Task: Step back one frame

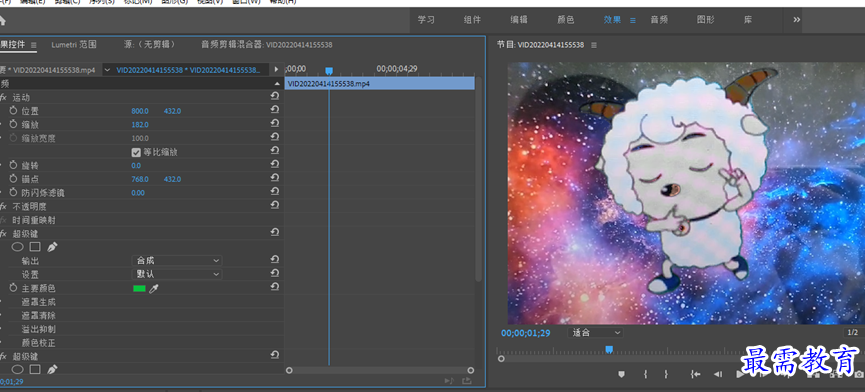Action: 718,374
